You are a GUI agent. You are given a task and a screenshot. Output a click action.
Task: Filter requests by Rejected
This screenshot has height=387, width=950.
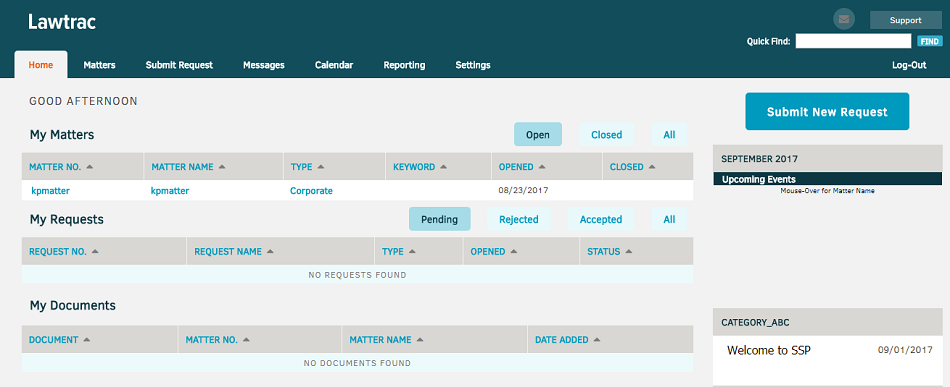519,219
